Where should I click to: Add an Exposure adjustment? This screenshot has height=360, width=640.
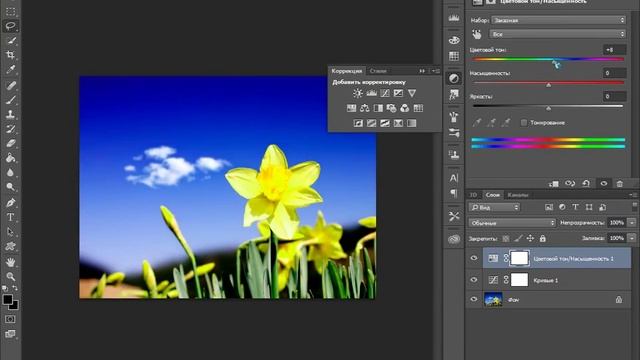(398, 93)
